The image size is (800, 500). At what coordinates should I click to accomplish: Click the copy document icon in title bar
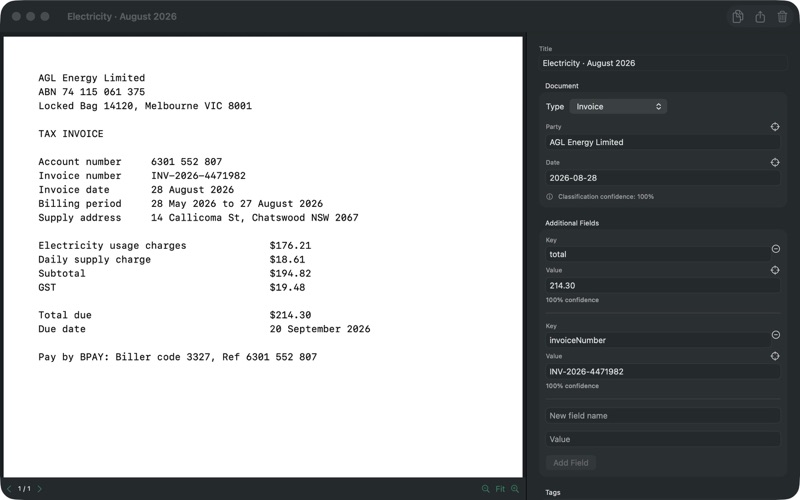[737, 16]
